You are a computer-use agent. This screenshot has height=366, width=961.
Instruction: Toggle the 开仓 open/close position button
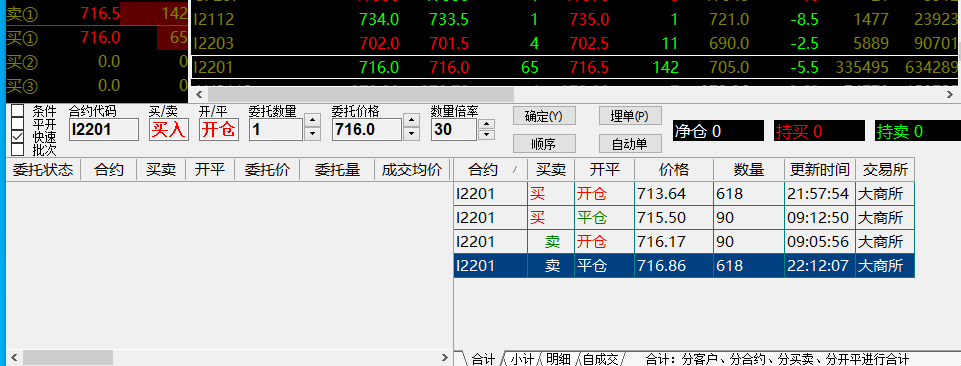tap(219, 129)
